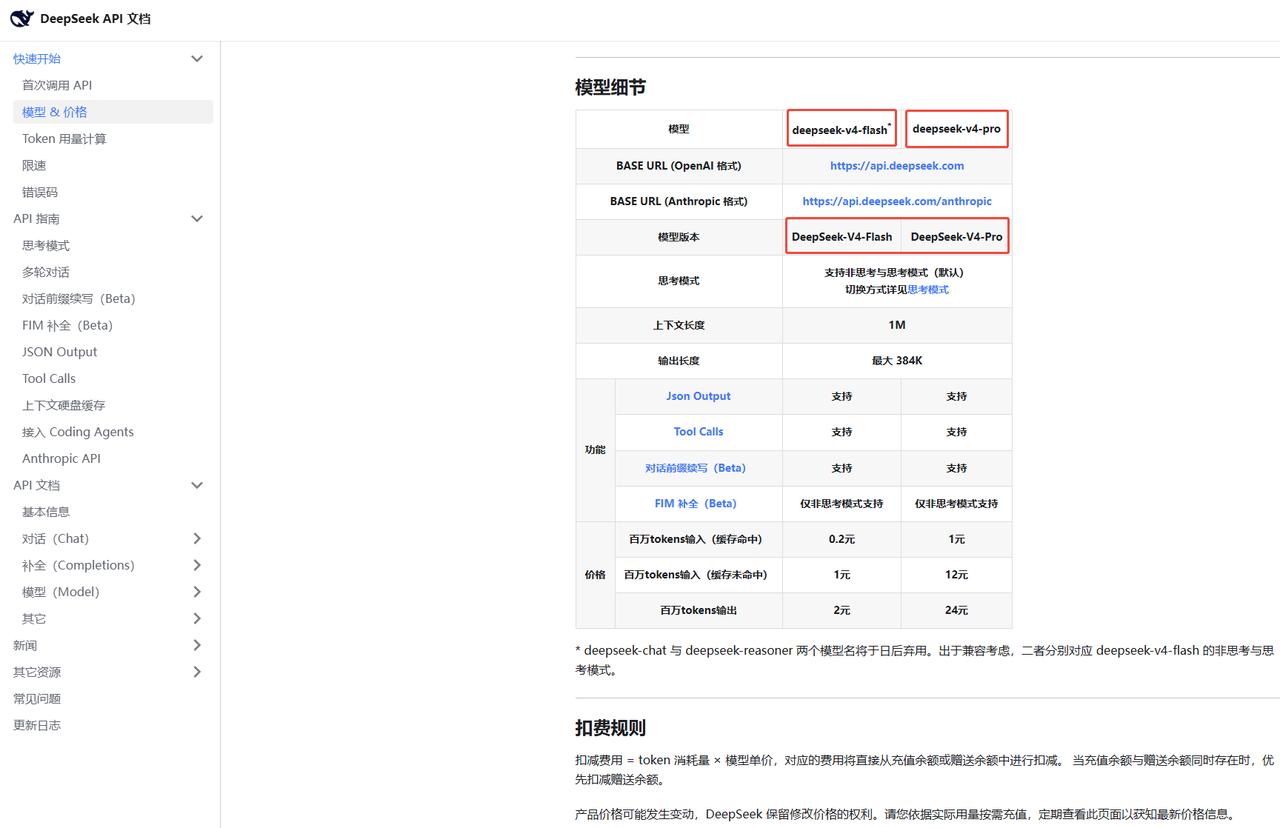
Task: Open the 接入 Coding Agents page
Action: click(77, 431)
